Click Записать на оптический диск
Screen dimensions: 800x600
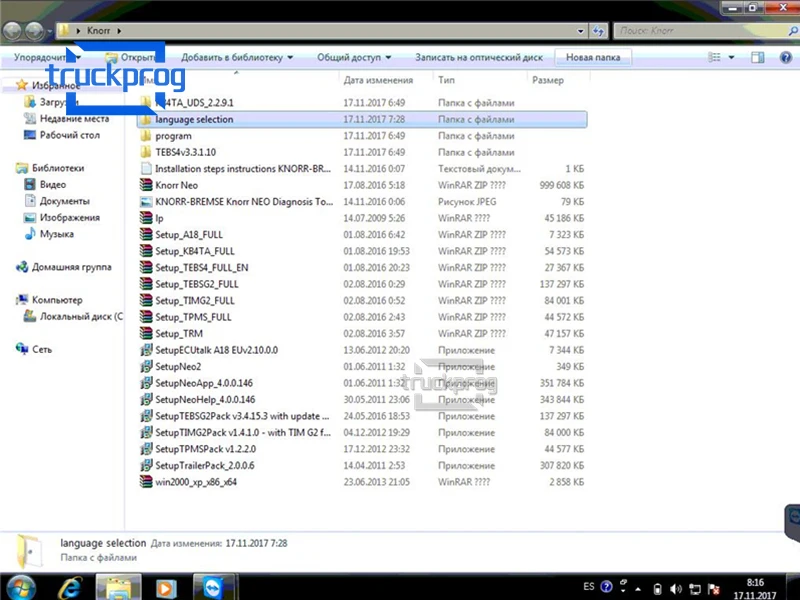479,58
